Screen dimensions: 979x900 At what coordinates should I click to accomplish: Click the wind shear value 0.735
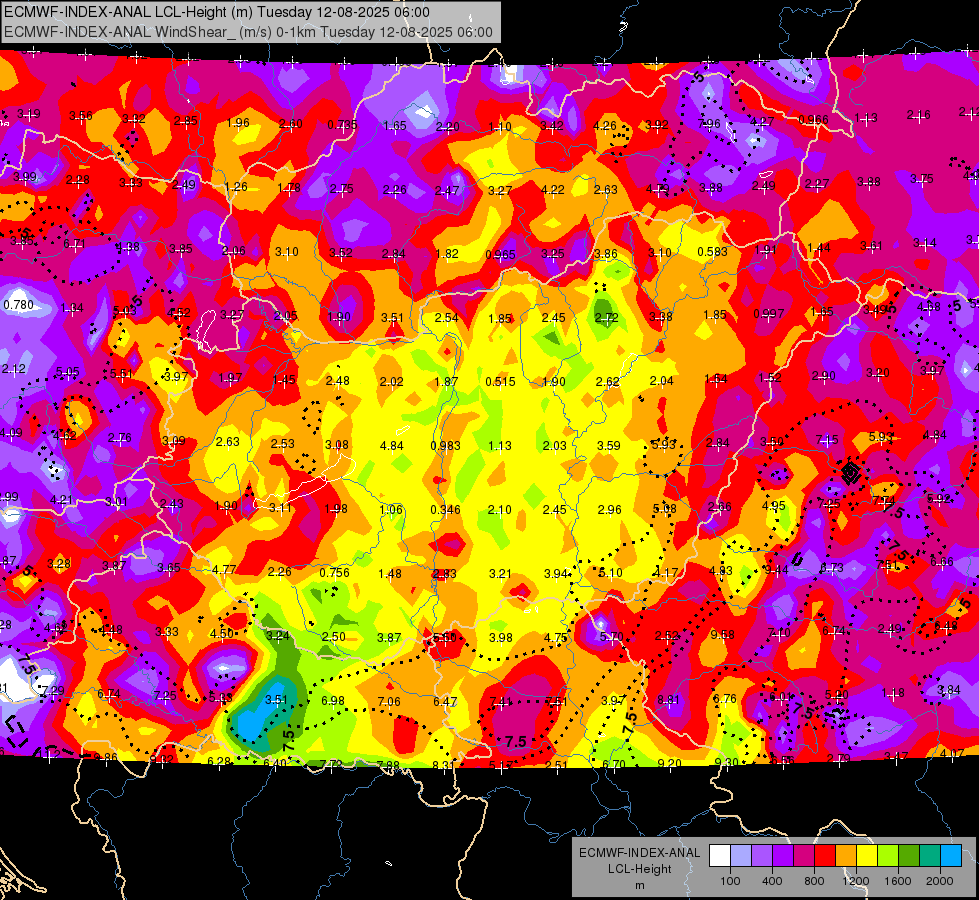[342, 125]
